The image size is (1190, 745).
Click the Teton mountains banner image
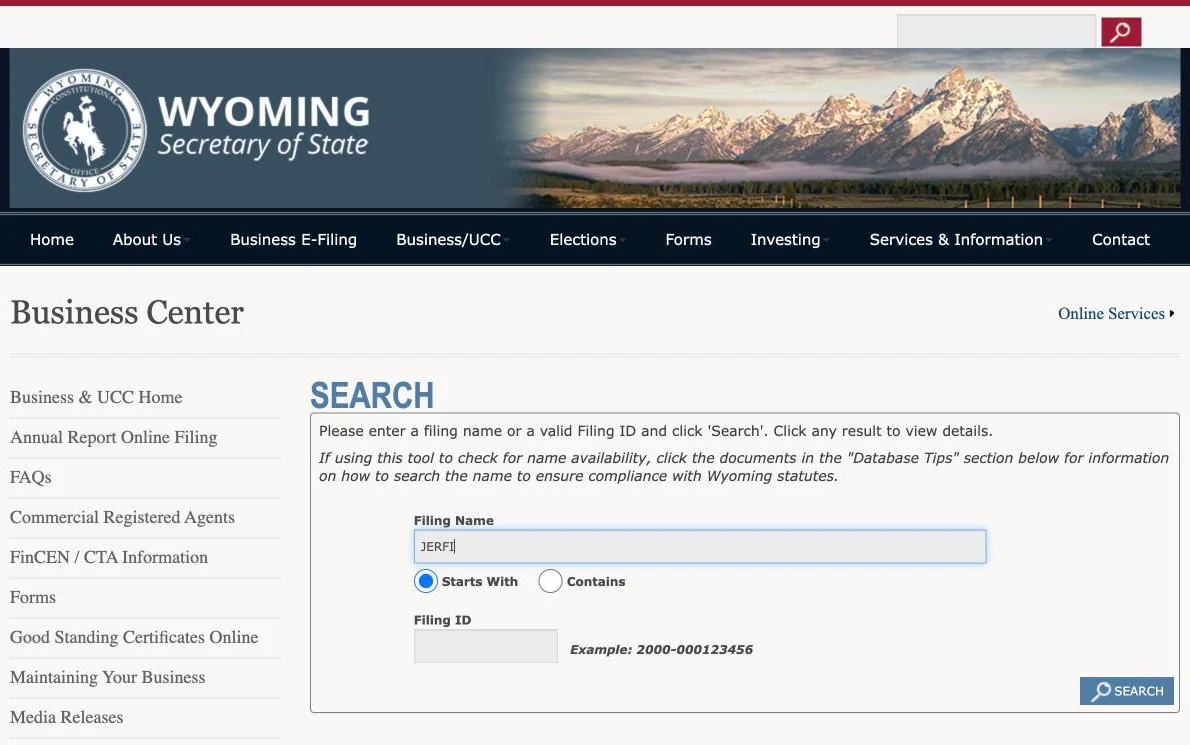(842, 128)
